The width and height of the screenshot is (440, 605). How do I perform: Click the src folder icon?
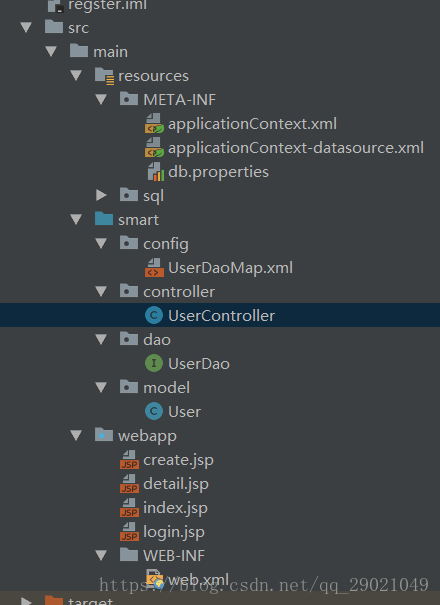pos(54,27)
